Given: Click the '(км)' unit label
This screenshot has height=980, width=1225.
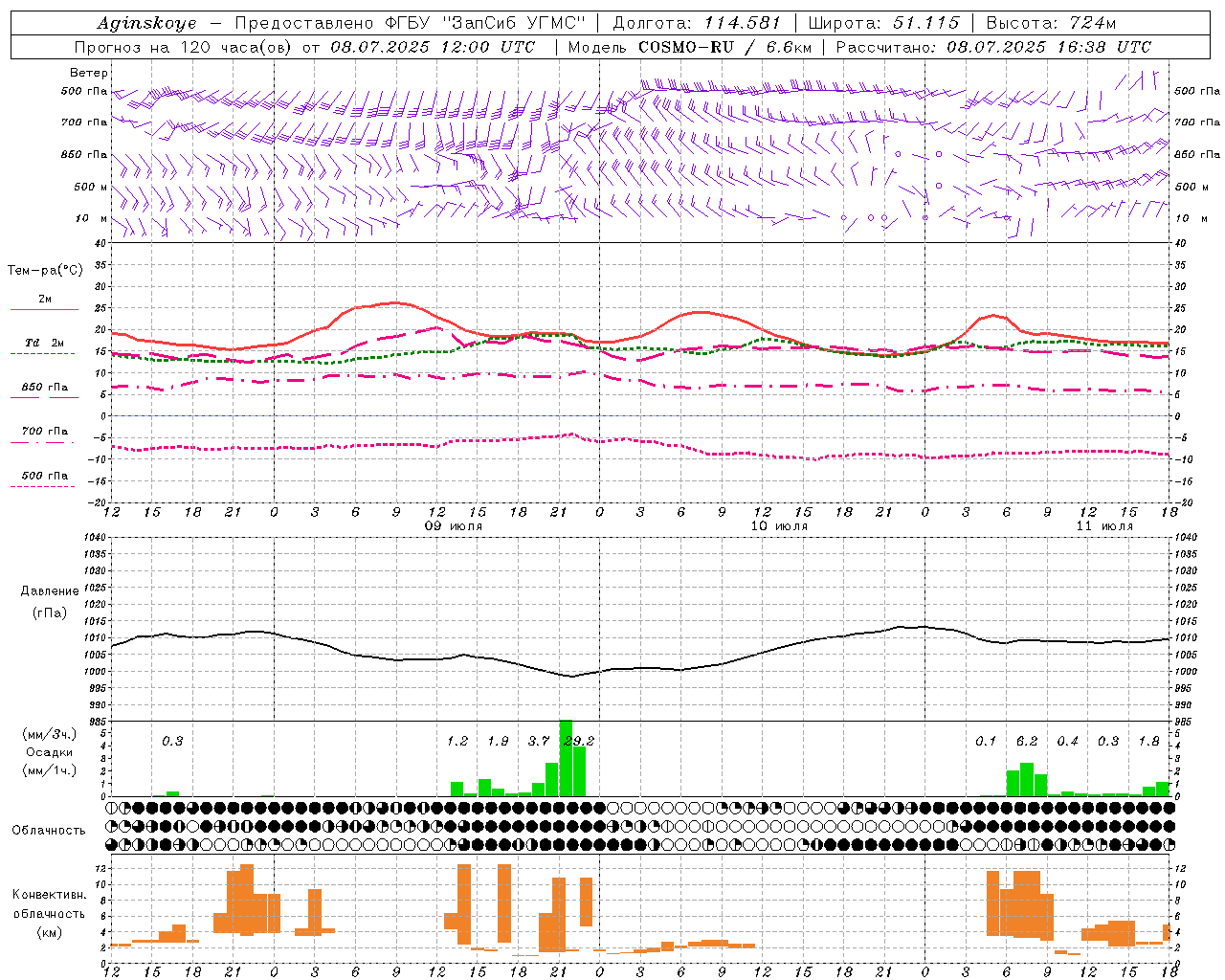Looking at the screenshot, I should tap(49, 932).
